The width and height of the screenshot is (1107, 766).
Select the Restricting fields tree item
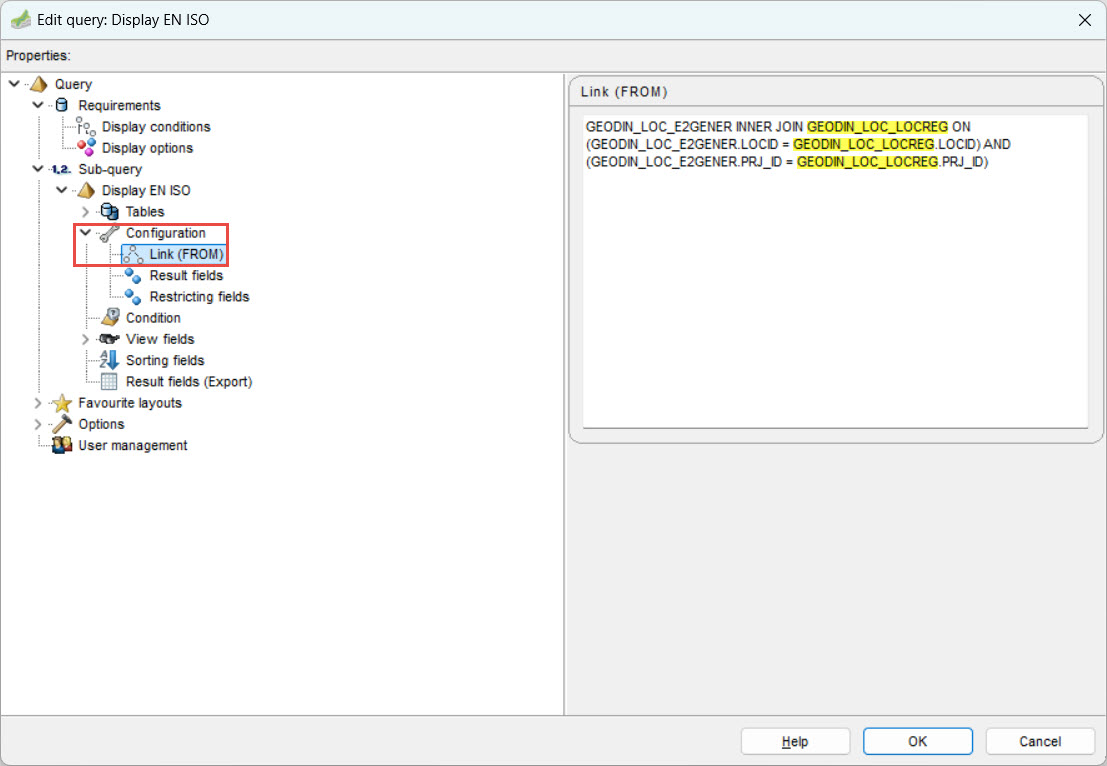pyautogui.click(x=199, y=297)
